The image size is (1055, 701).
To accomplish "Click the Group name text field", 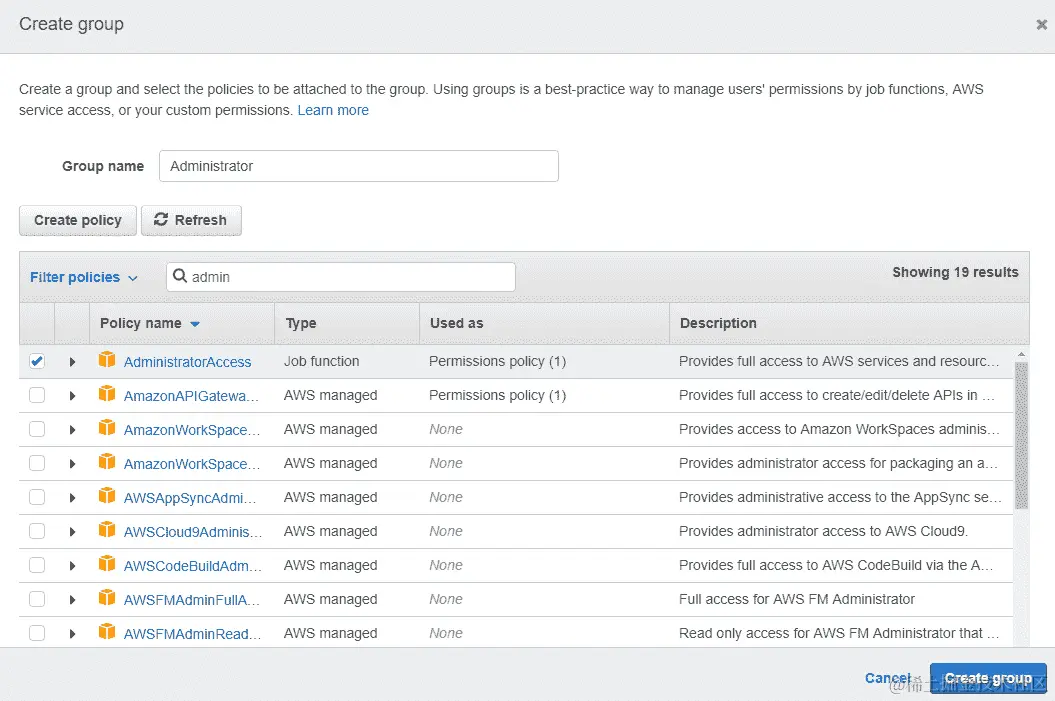I will [358, 166].
